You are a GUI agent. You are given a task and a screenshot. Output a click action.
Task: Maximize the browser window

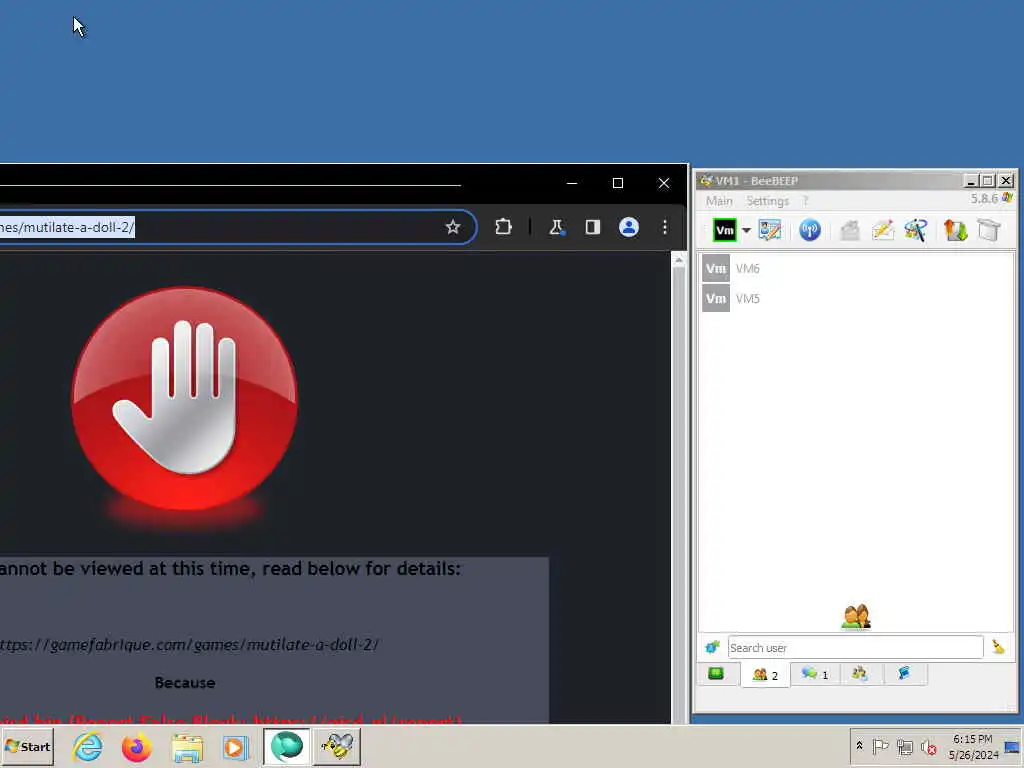[618, 184]
